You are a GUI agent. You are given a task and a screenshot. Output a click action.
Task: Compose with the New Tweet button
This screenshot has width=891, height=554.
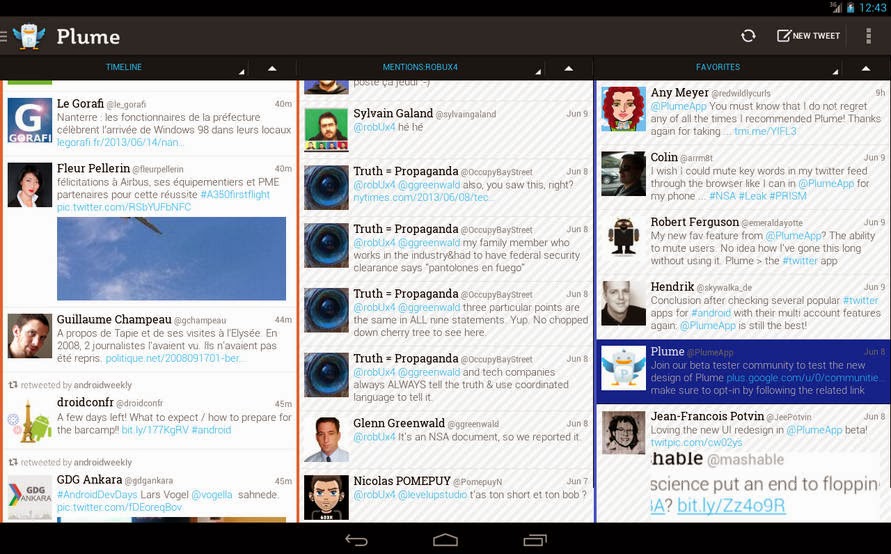(x=808, y=36)
